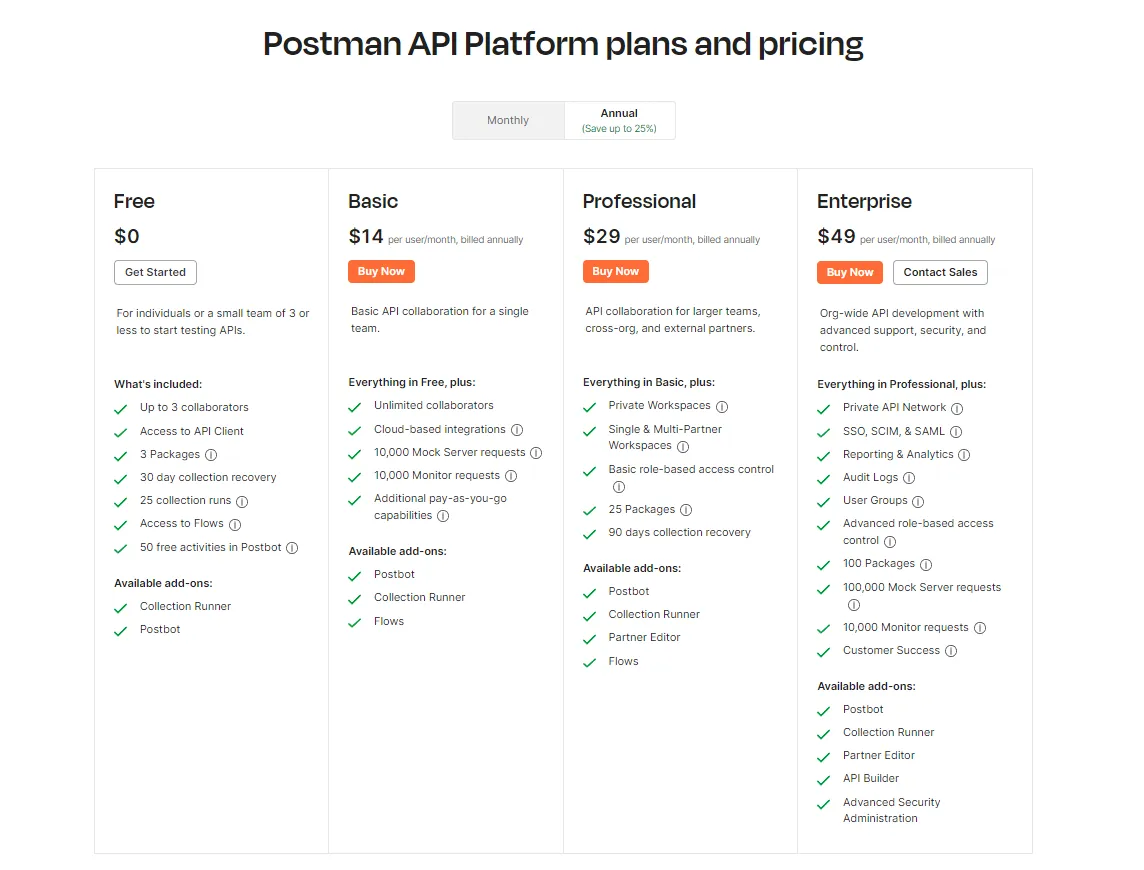Open info tooltip for Private API Network
The width and height of the screenshot is (1144, 870).
(x=957, y=408)
